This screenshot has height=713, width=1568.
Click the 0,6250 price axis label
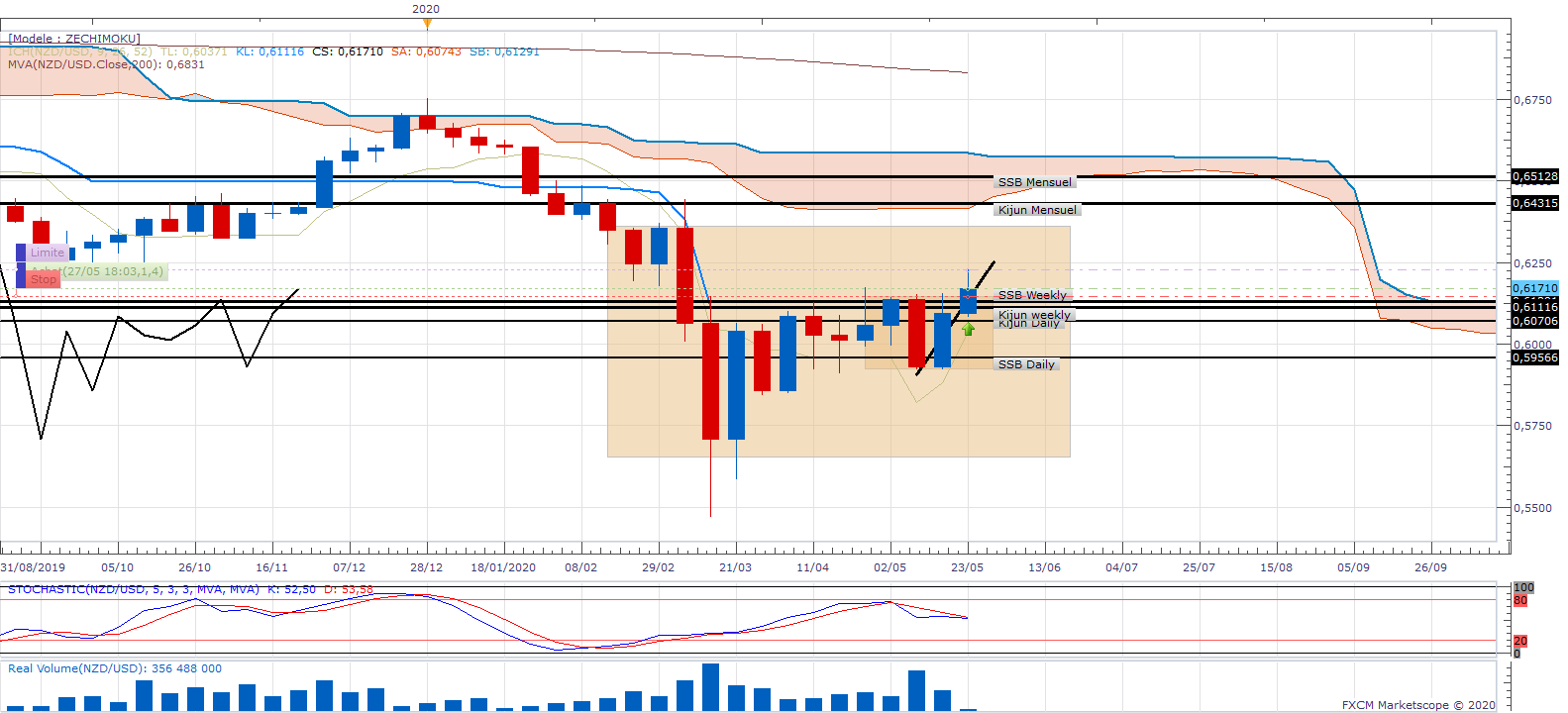(1532, 263)
